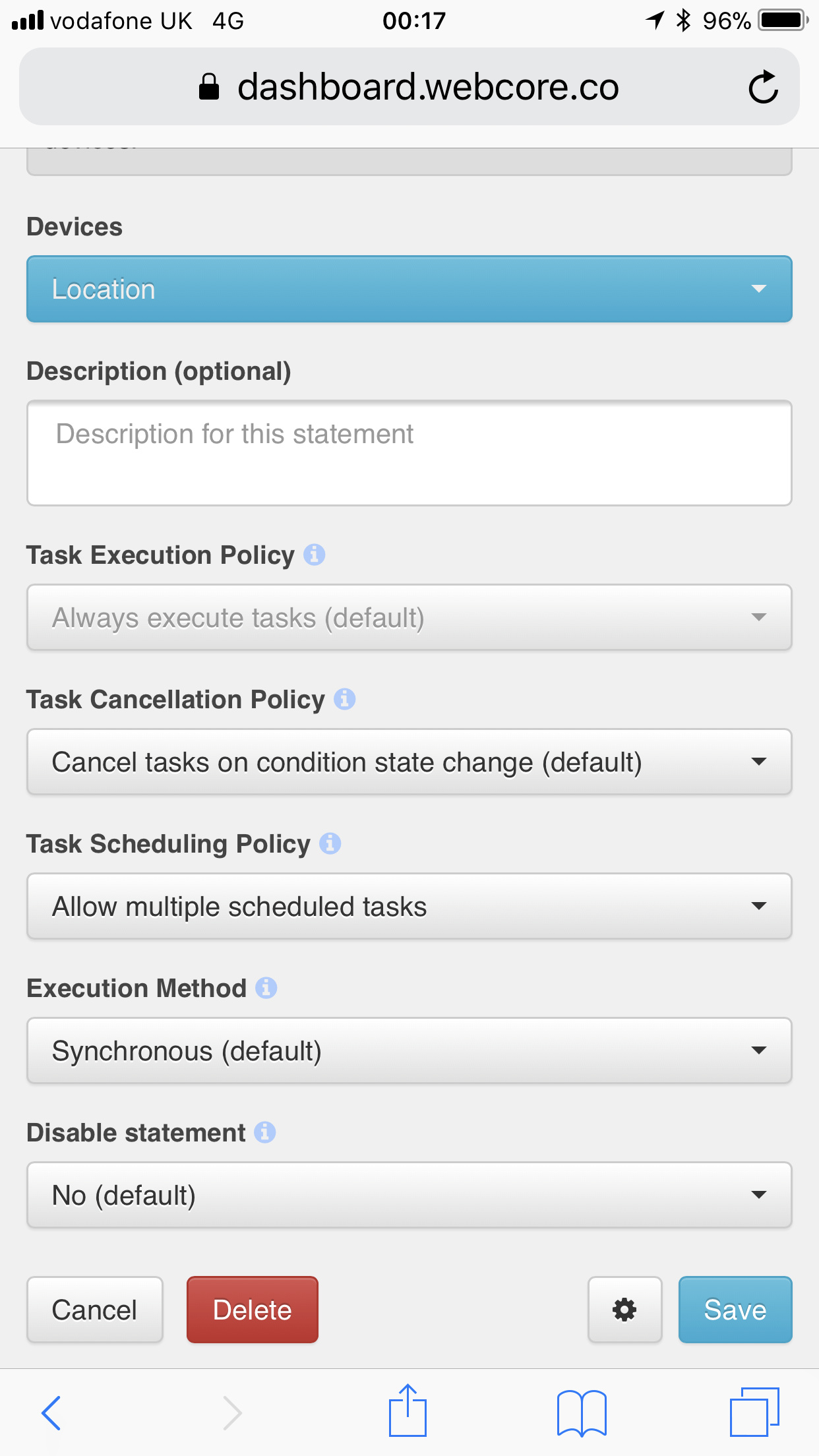Delete this statement
Viewport: 819px width, 1456px height.
pyautogui.click(x=253, y=1310)
